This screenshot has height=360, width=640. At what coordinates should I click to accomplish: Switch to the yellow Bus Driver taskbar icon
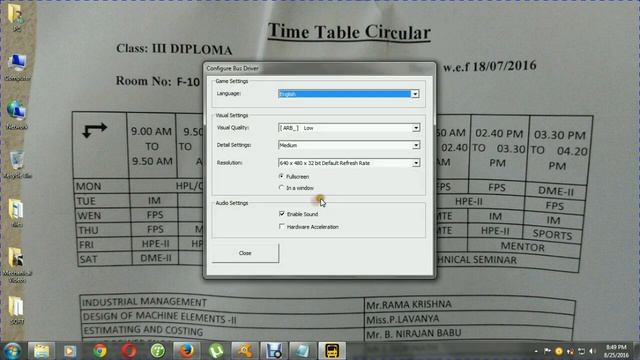coord(331,351)
